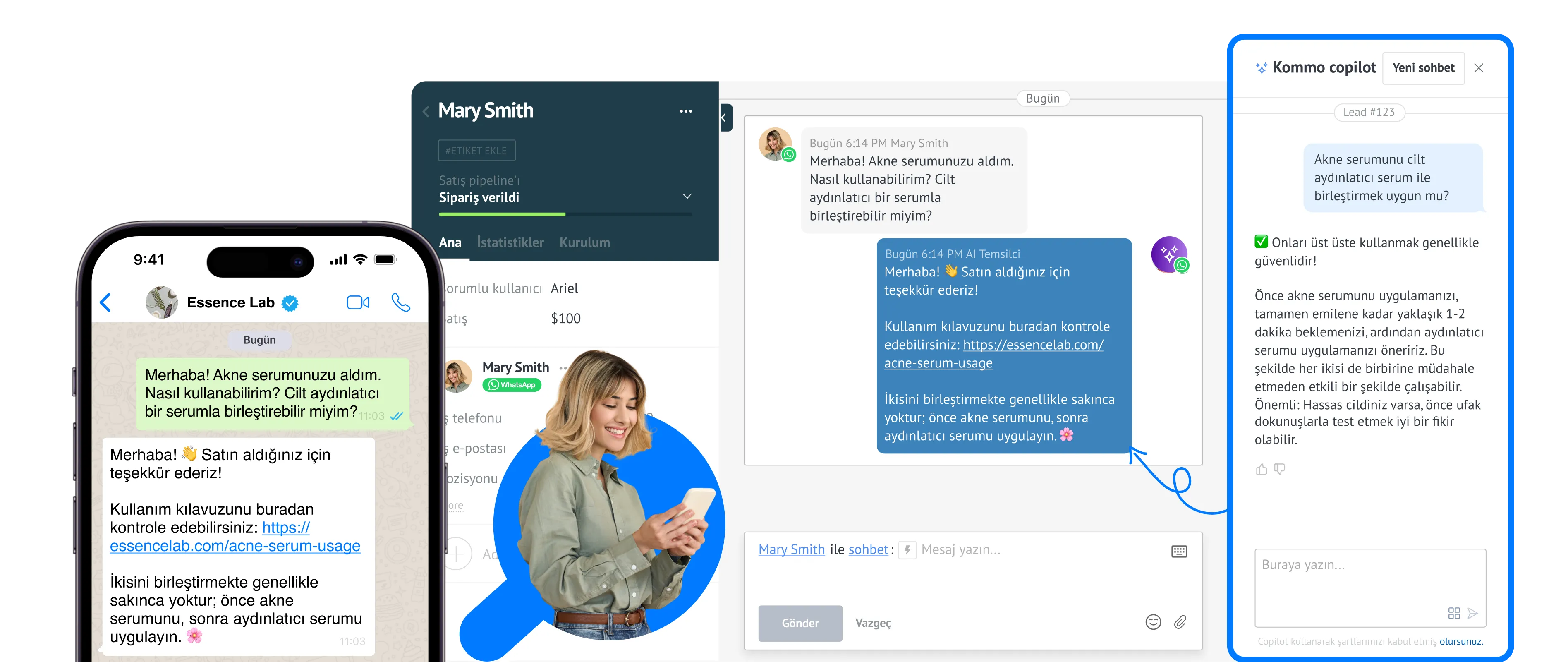This screenshot has width=1568, height=662.
Task: Go back from the Mary Smith lead card
Action: [426, 111]
